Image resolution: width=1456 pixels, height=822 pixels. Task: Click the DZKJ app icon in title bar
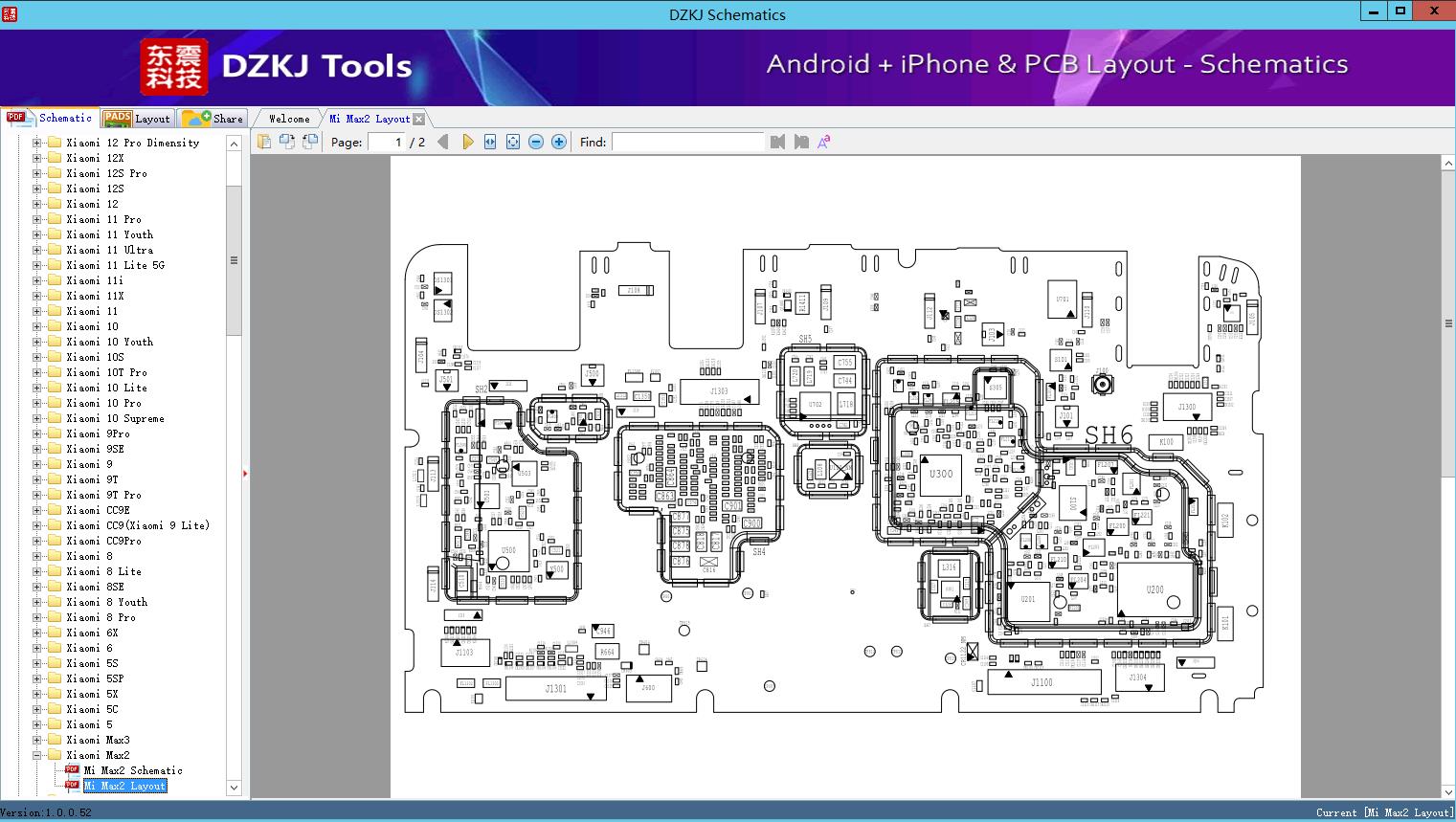point(9,13)
